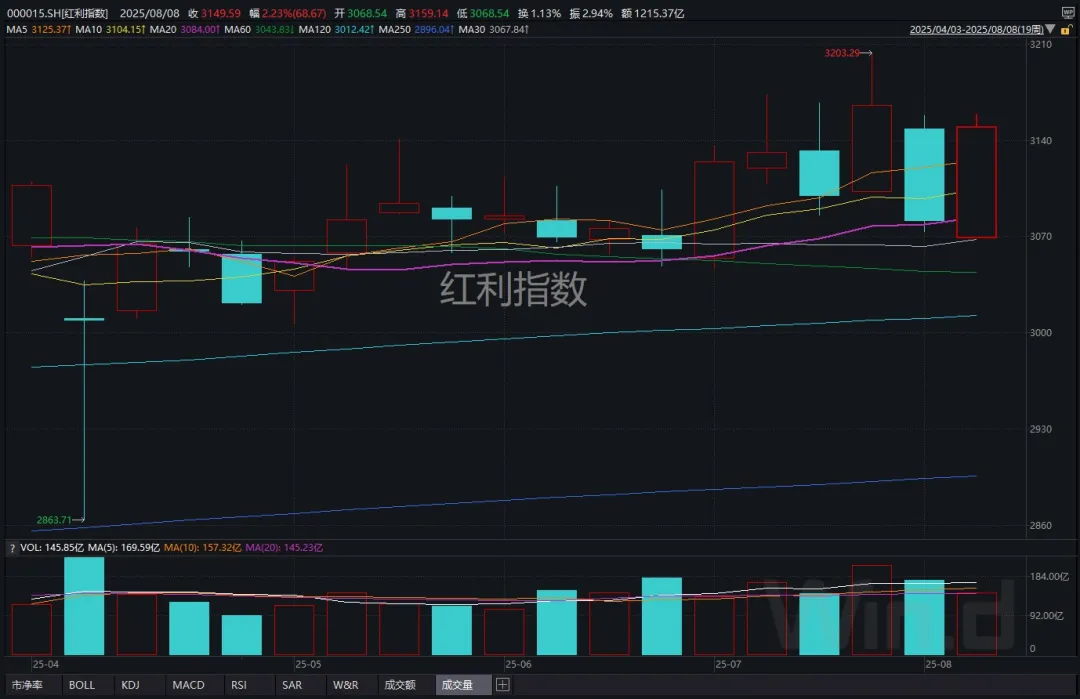The width and height of the screenshot is (1080, 699).
Task: Show the W&R indicator
Action: pyautogui.click(x=346, y=685)
